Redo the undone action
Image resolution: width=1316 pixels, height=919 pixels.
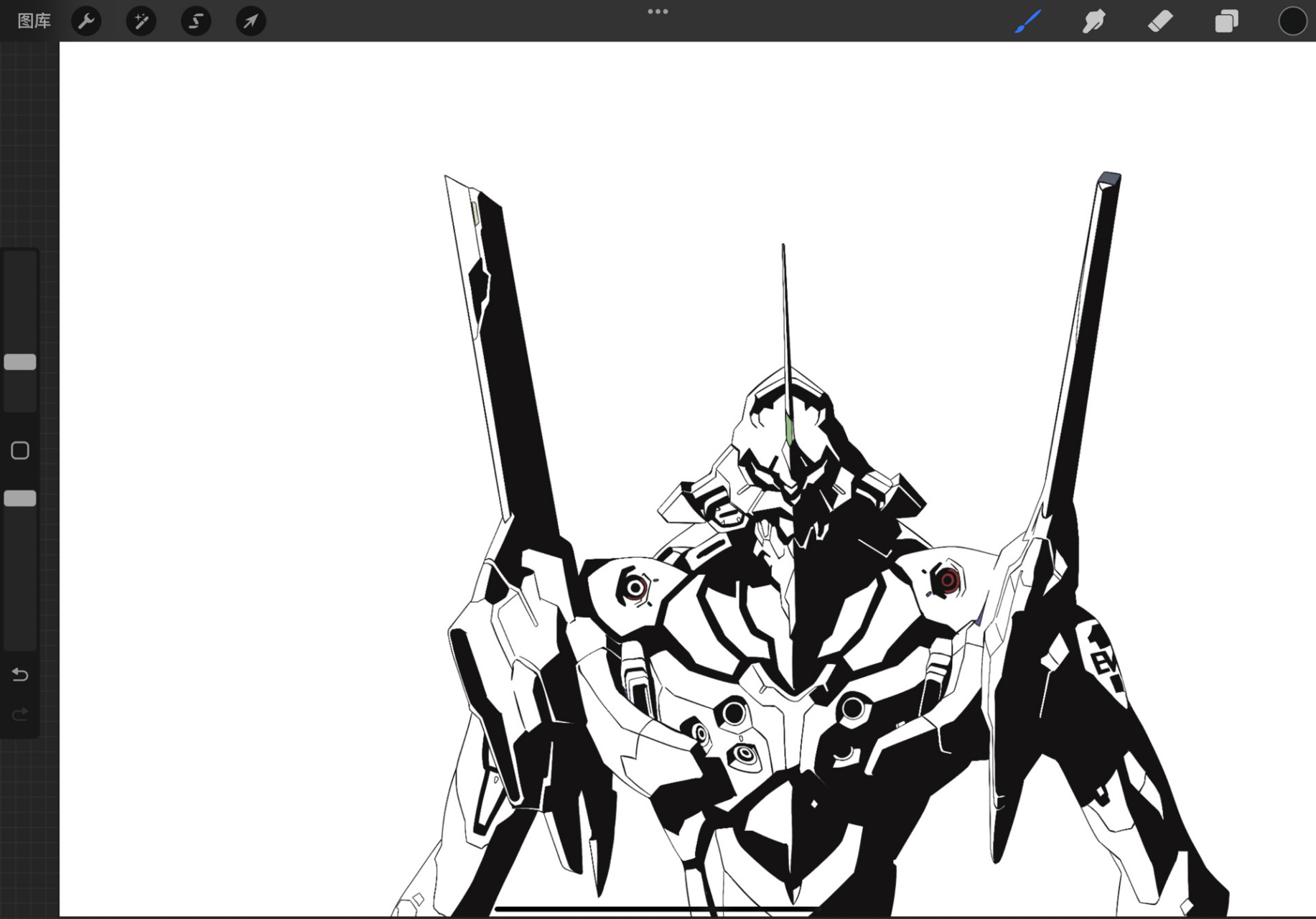coord(20,714)
